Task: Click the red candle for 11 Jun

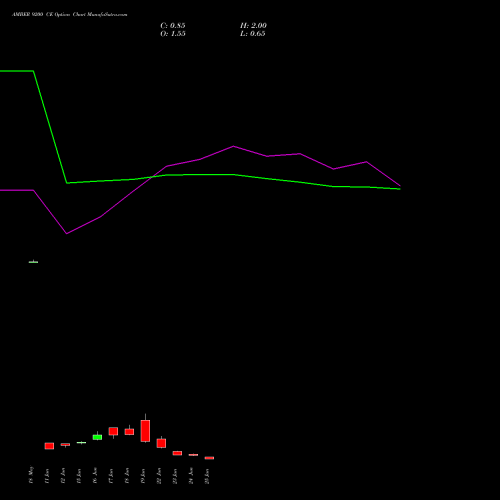Action: click(x=49, y=446)
